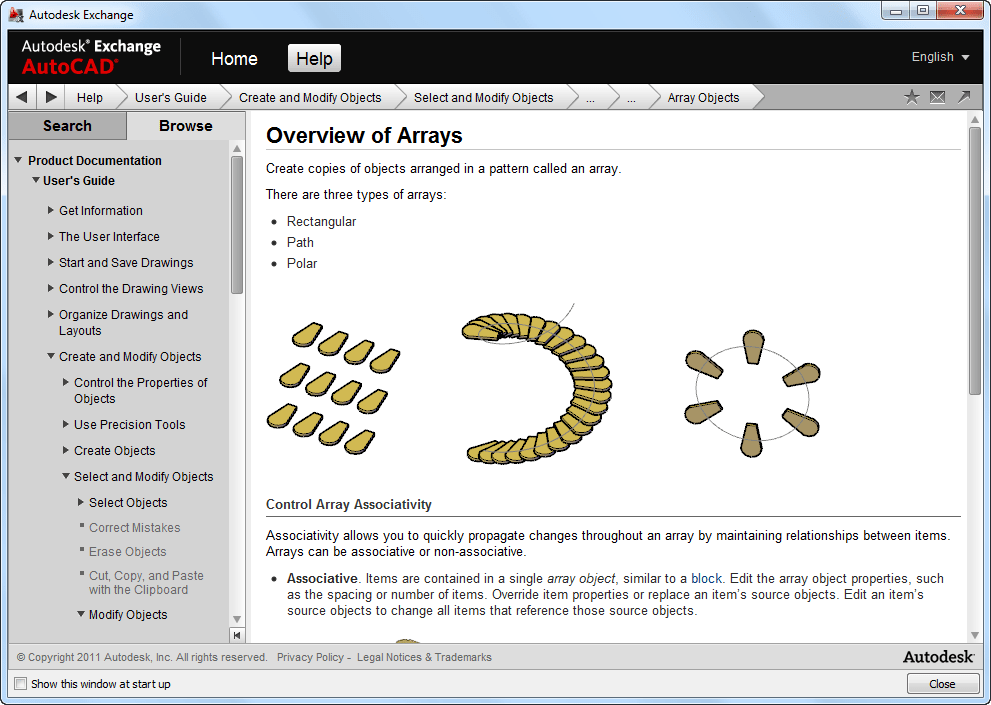Collapse Create and Modify Objects node
991x705 pixels.
pyautogui.click(x=51, y=356)
